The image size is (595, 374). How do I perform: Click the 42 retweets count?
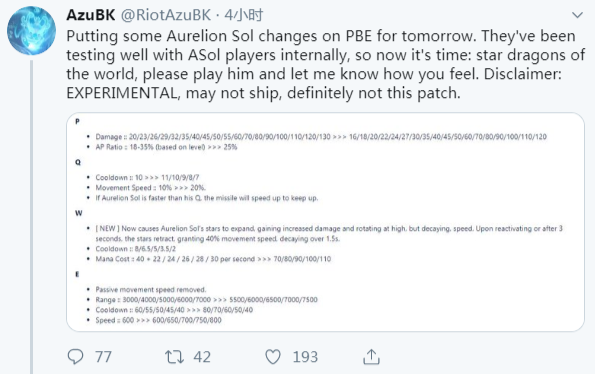click(202, 357)
